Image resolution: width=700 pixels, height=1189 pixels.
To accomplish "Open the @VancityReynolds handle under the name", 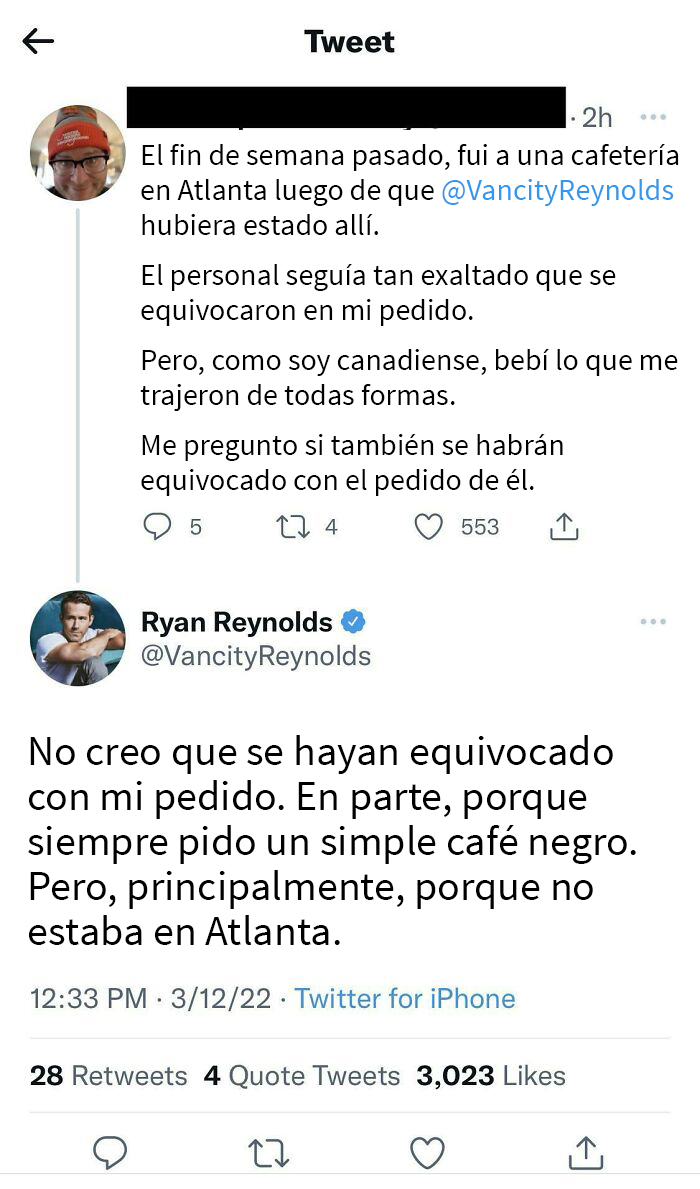I will [x=256, y=656].
